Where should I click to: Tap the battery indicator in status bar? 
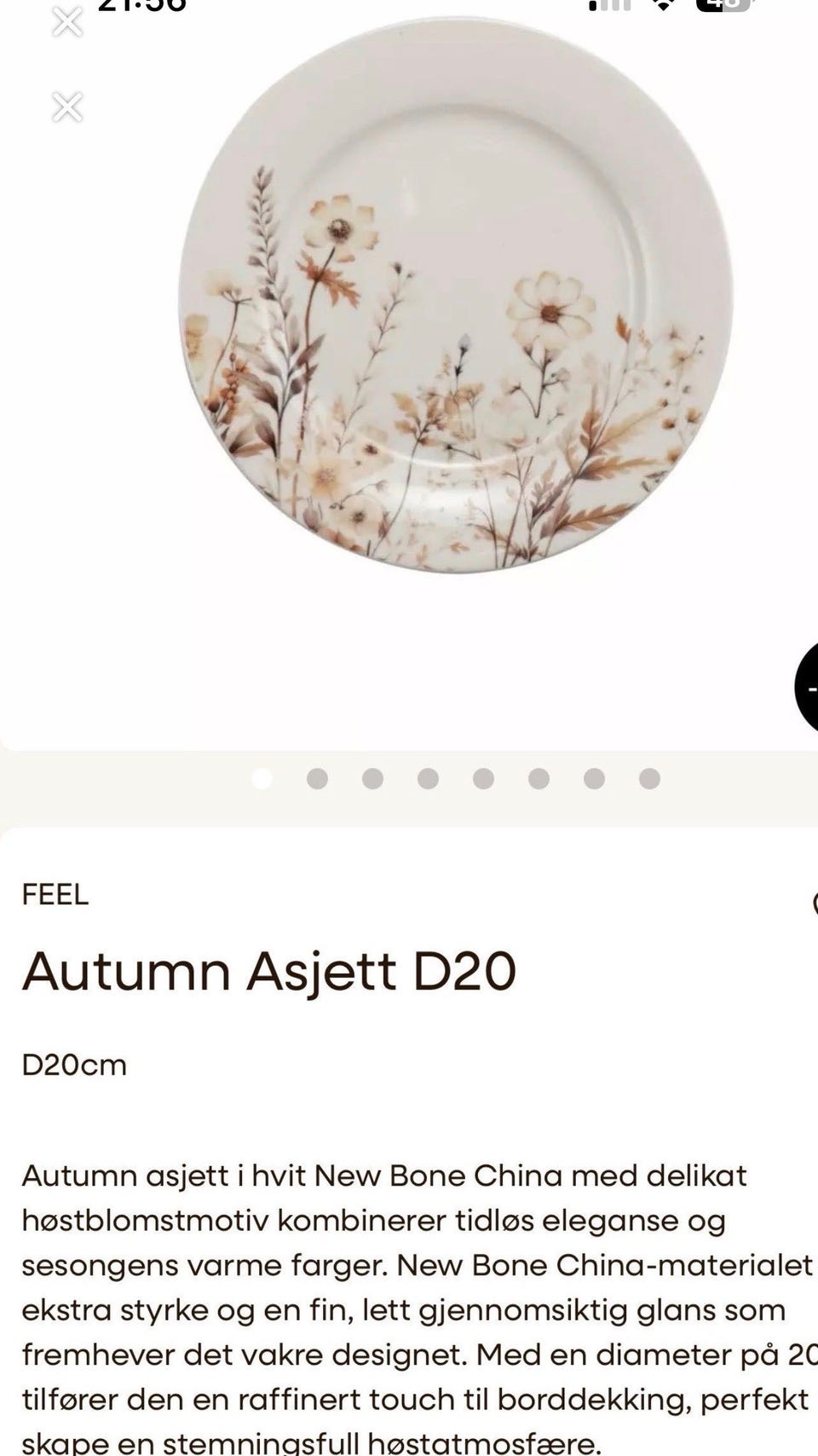(725, 4)
